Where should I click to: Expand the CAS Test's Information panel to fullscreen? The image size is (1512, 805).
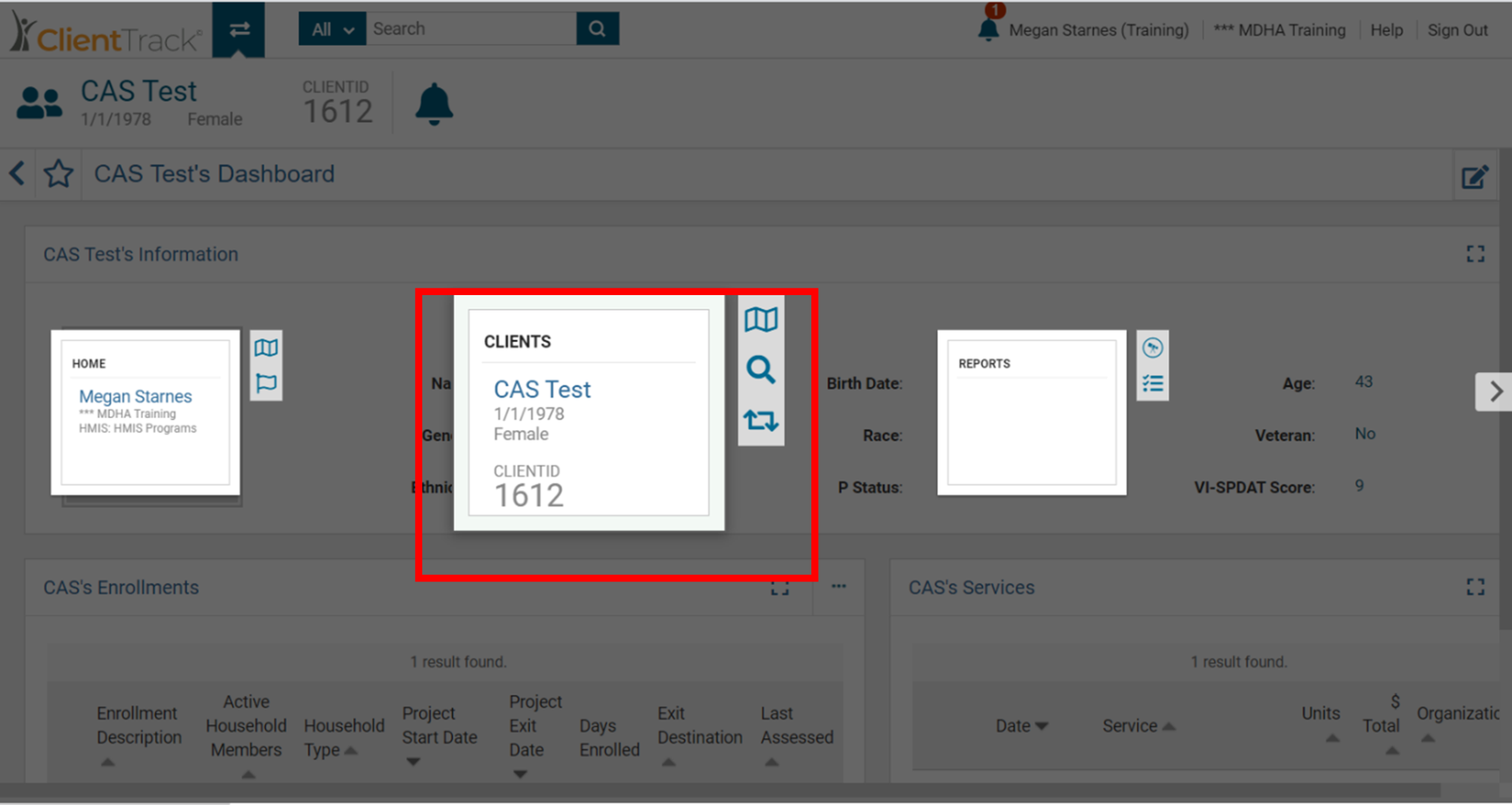[1475, 255]
